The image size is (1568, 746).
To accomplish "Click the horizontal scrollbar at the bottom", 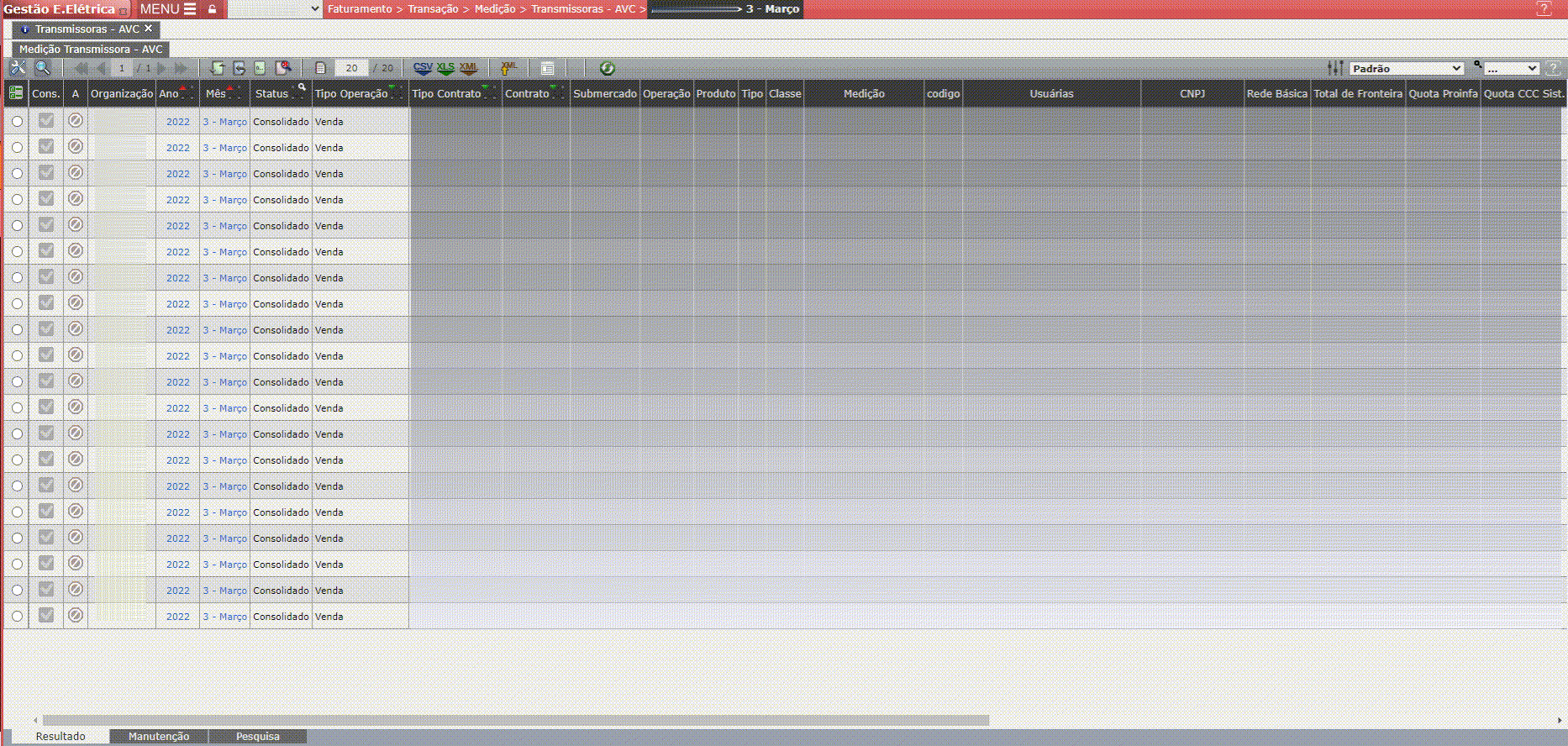I will (515, 720).
